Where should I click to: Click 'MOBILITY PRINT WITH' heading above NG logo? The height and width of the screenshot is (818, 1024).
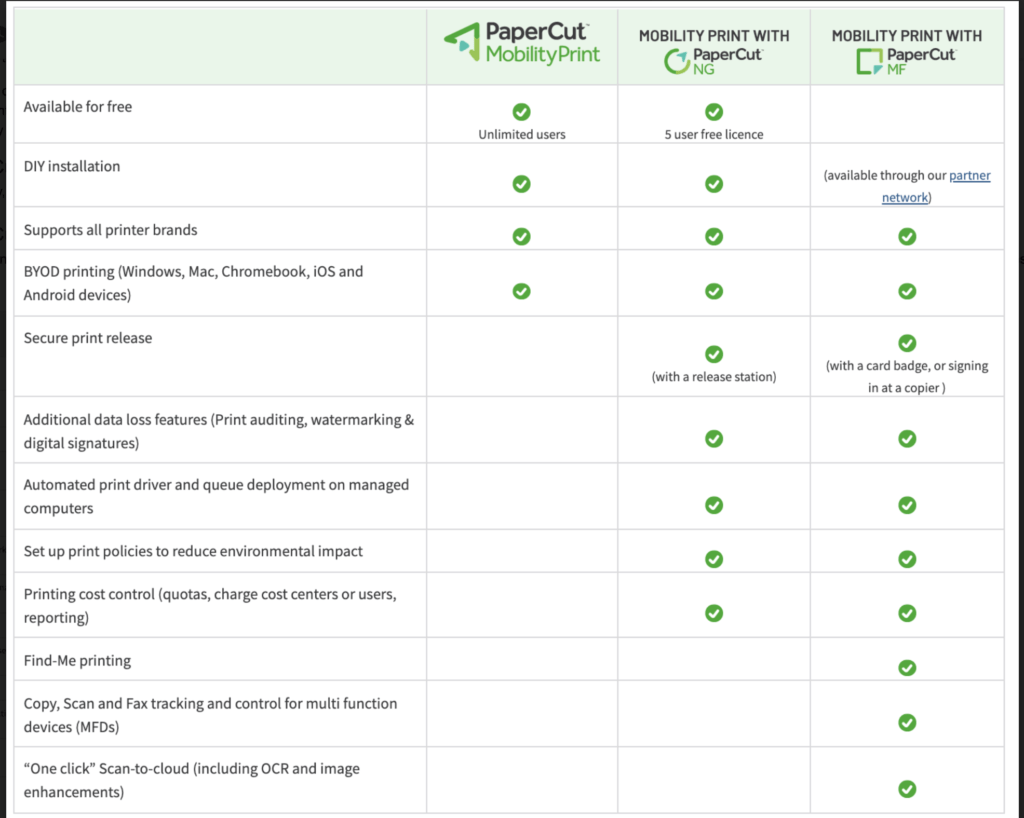pos(714,36)
